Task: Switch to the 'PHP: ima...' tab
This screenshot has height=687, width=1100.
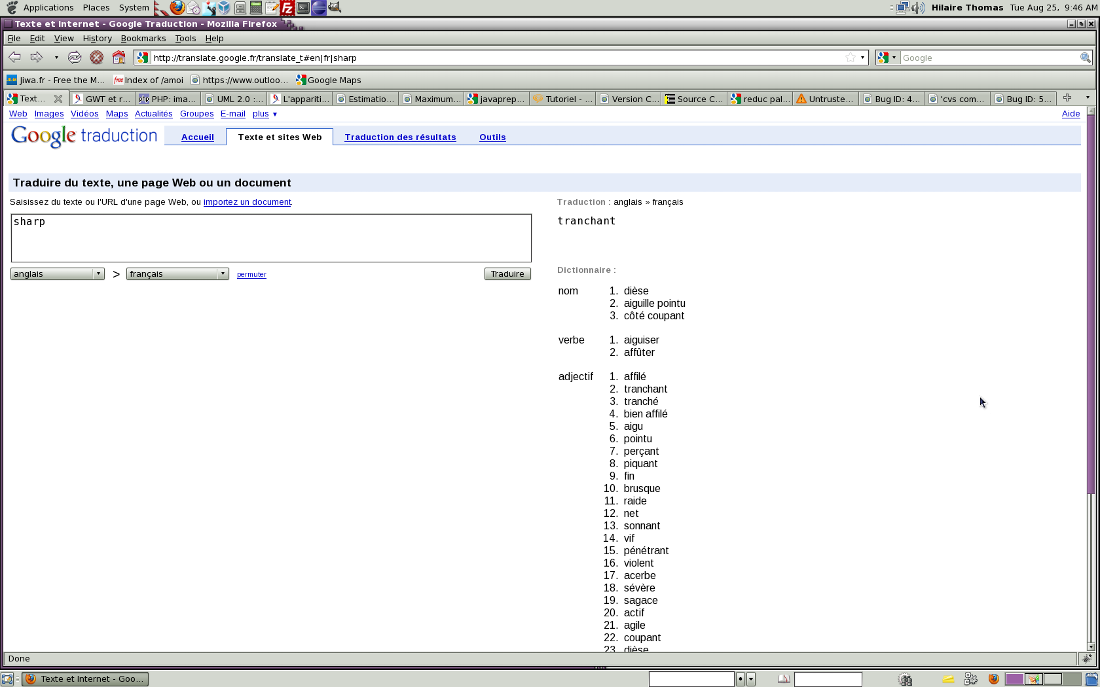Action: coord(168,99)
